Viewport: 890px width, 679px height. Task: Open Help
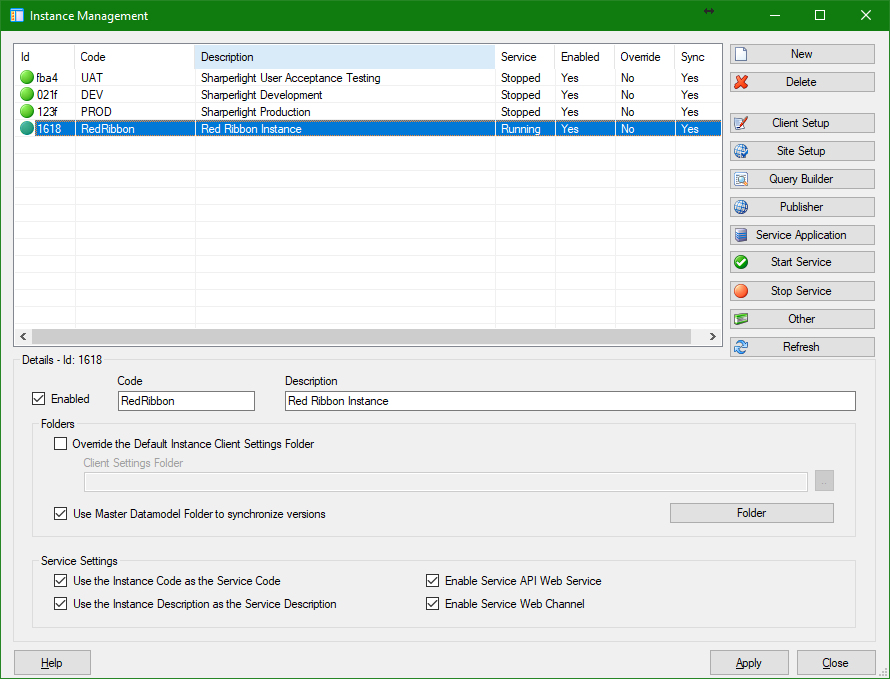pos(52,663)
